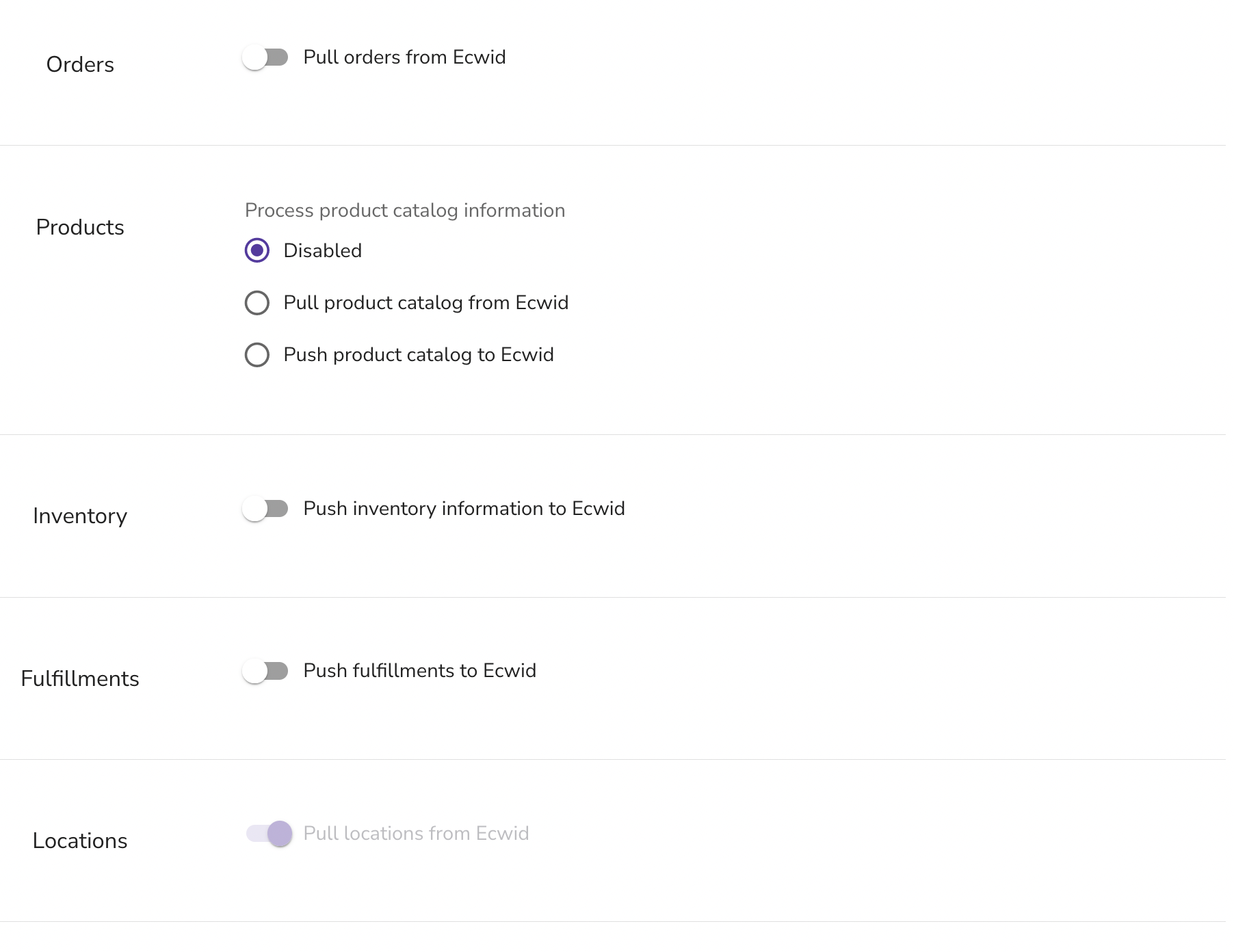Click the Pull product catalog from Ecwid text
Viewport: 1234px width, 952px height.
[x=425, y=302]
